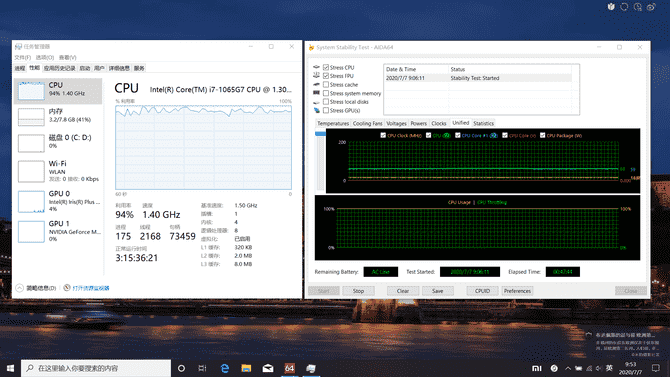This screenshot has height=377, width=670.
Task: Expand hidden system tray icons chevron
Action: tap(568, 368)
